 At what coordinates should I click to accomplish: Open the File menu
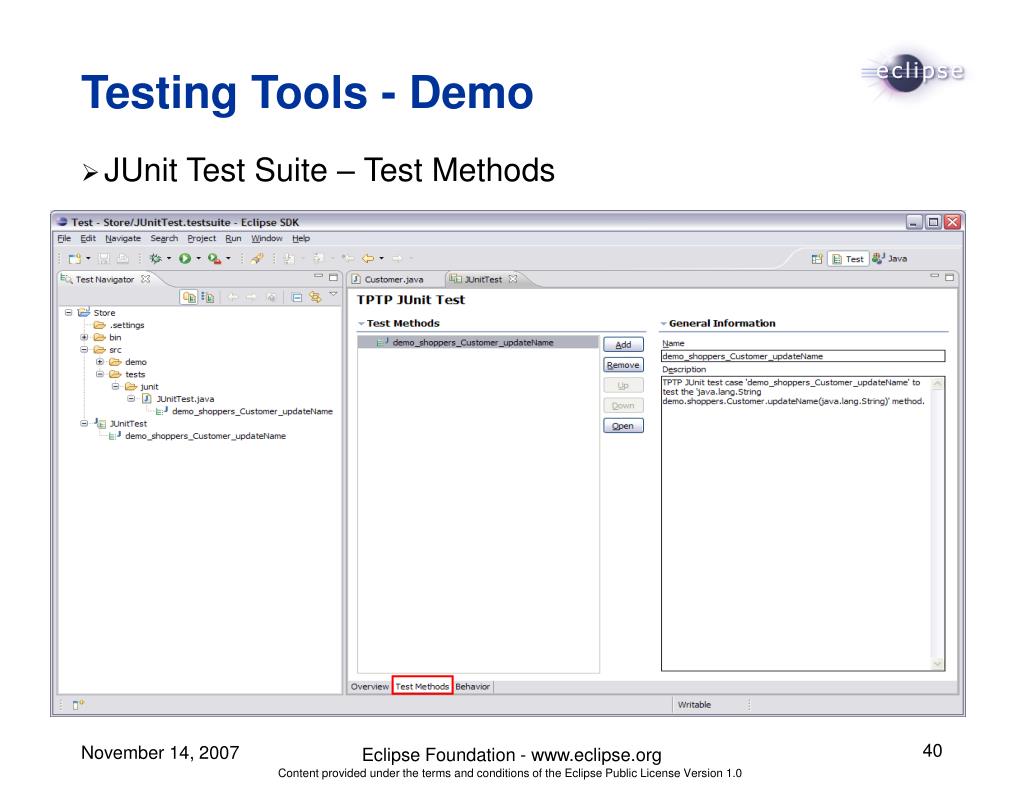tap(64, 238)
